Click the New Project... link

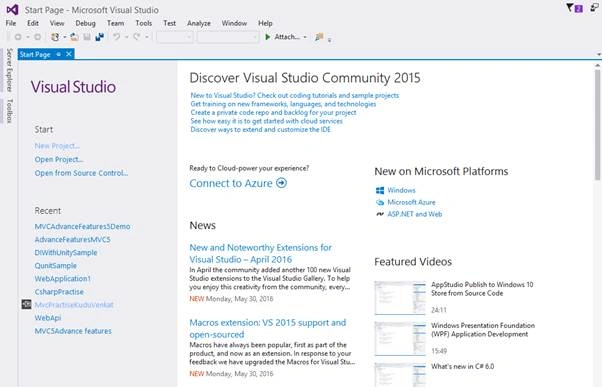point(57,146)
